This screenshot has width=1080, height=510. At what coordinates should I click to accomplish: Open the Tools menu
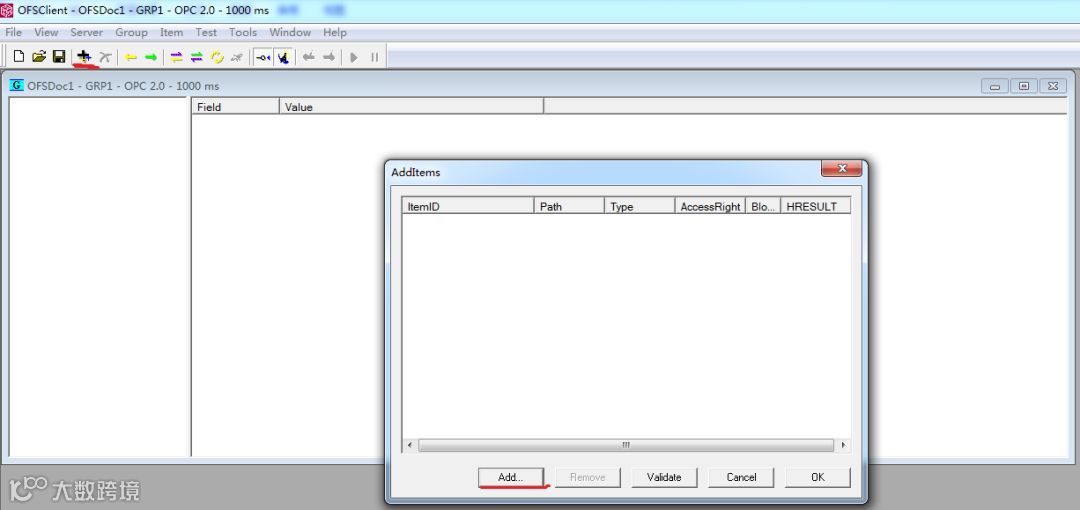(x=243, y=32)
